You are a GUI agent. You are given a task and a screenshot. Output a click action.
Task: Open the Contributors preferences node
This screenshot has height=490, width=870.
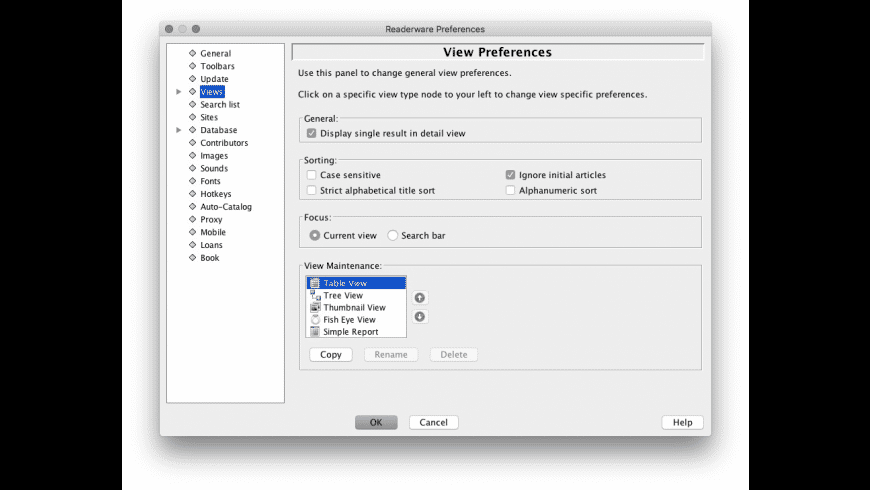(x=224, y=143)
